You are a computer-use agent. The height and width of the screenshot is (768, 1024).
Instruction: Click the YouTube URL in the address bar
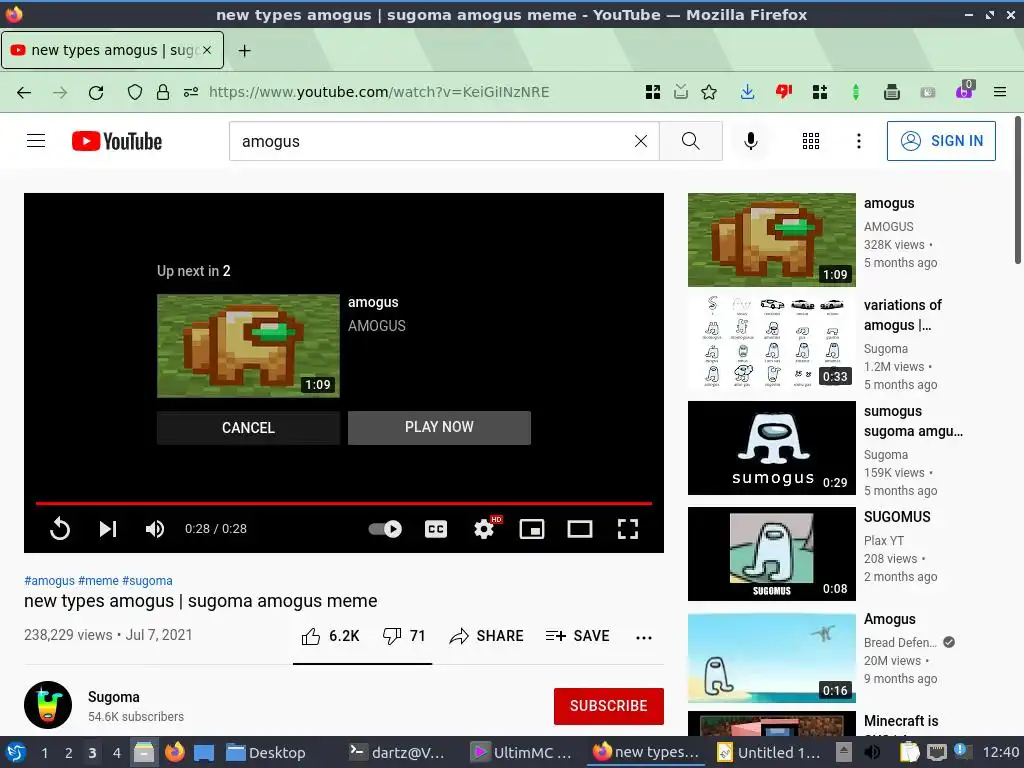click(x=379, y=92)
